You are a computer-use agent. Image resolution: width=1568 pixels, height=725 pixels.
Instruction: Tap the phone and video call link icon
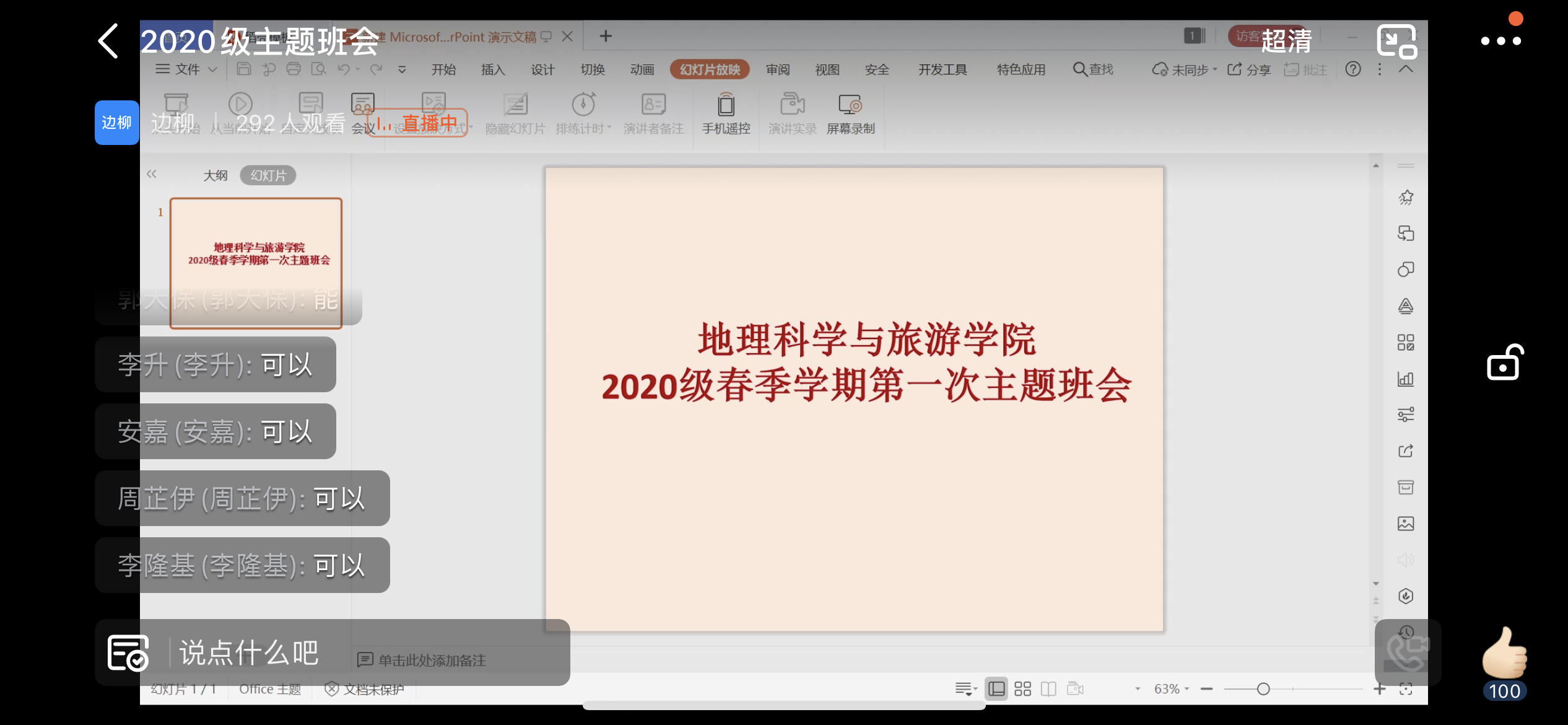1408,652
